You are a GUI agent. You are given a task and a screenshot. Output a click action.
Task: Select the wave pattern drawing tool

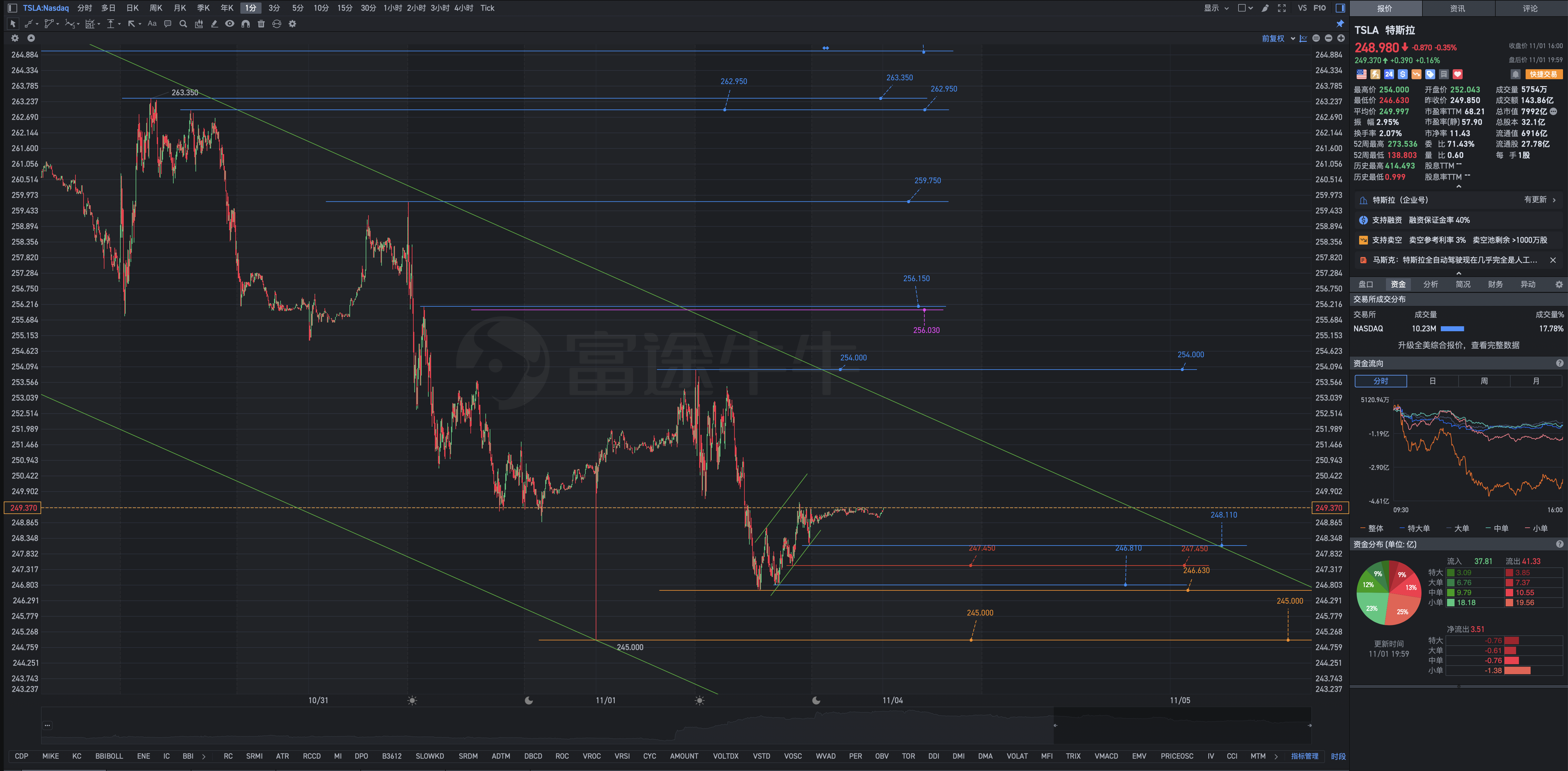click(x=70, y=24)
